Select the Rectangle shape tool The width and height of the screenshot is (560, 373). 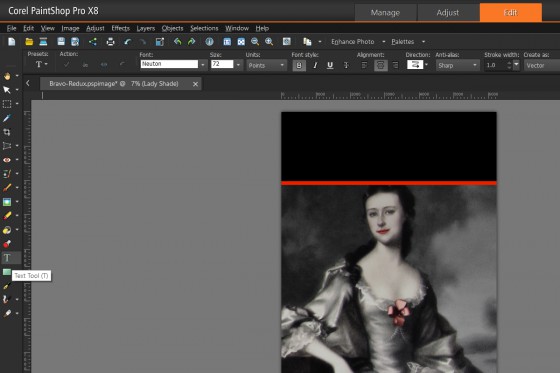[x=7, y=272]
